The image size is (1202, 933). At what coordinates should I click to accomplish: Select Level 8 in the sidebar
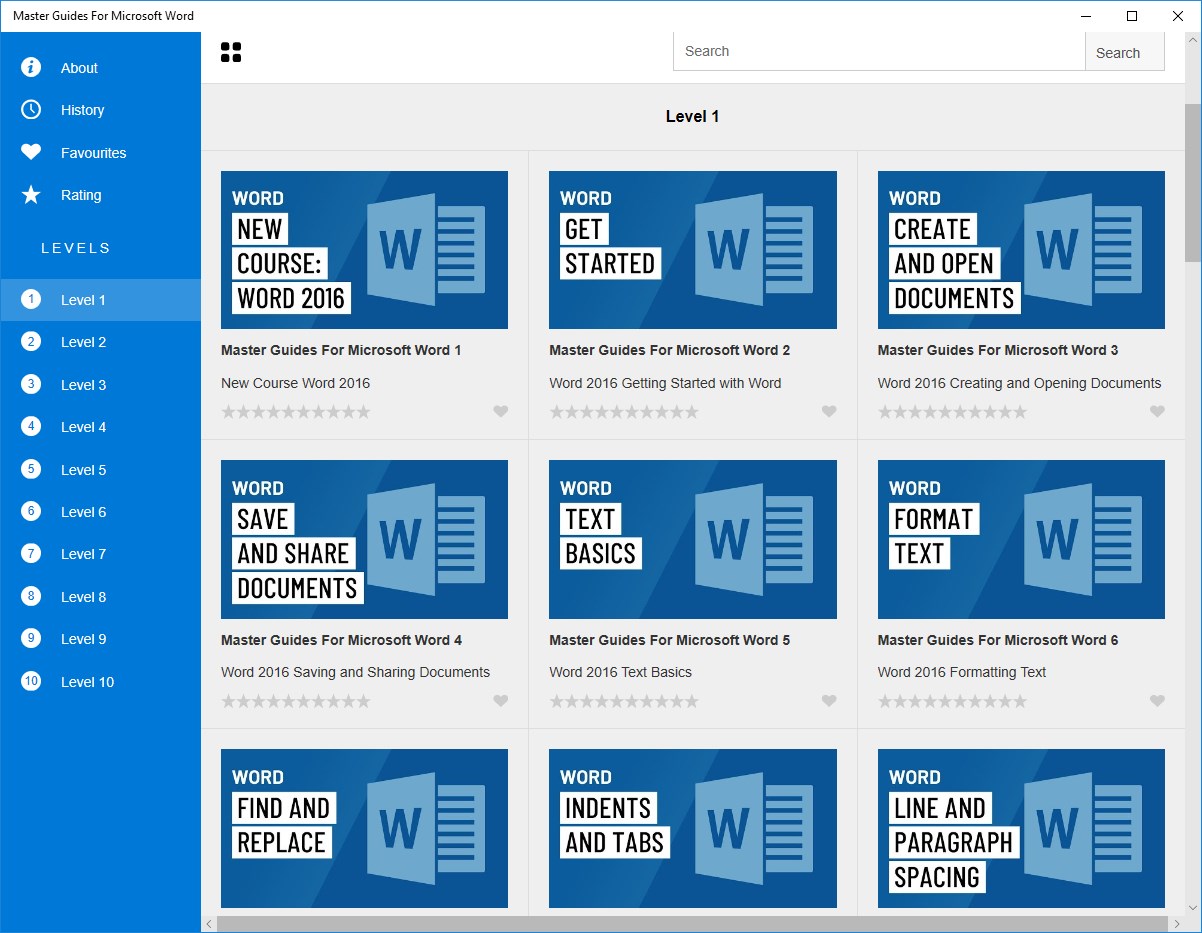tap(100, 597)
